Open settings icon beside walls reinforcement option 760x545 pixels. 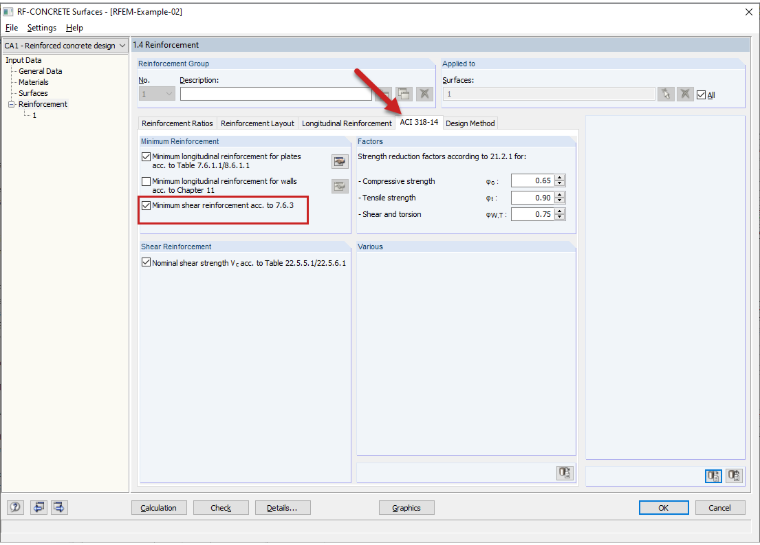click(x=340, y=186)
